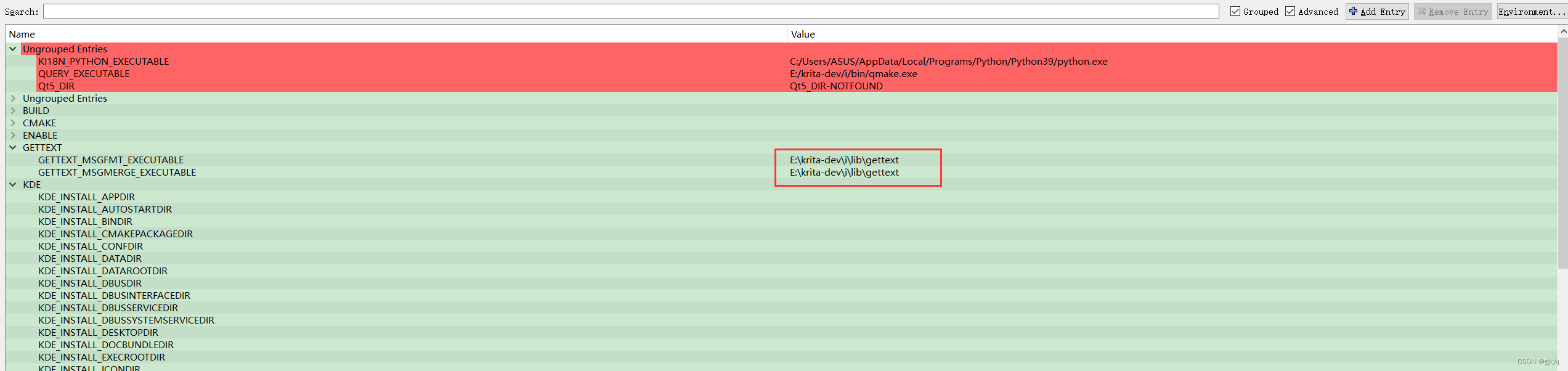Select the KDE_INSTALL_DBUSSERVICEDIR entry
Screen dimensions: 1568x371
[108, 308]
